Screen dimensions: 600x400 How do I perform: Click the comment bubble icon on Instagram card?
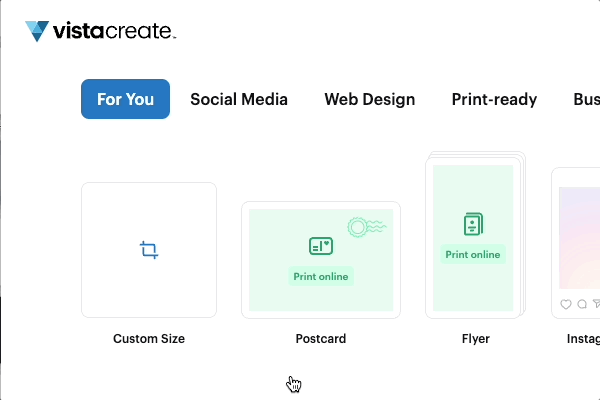pyautogui.click(x=582, y=304)
